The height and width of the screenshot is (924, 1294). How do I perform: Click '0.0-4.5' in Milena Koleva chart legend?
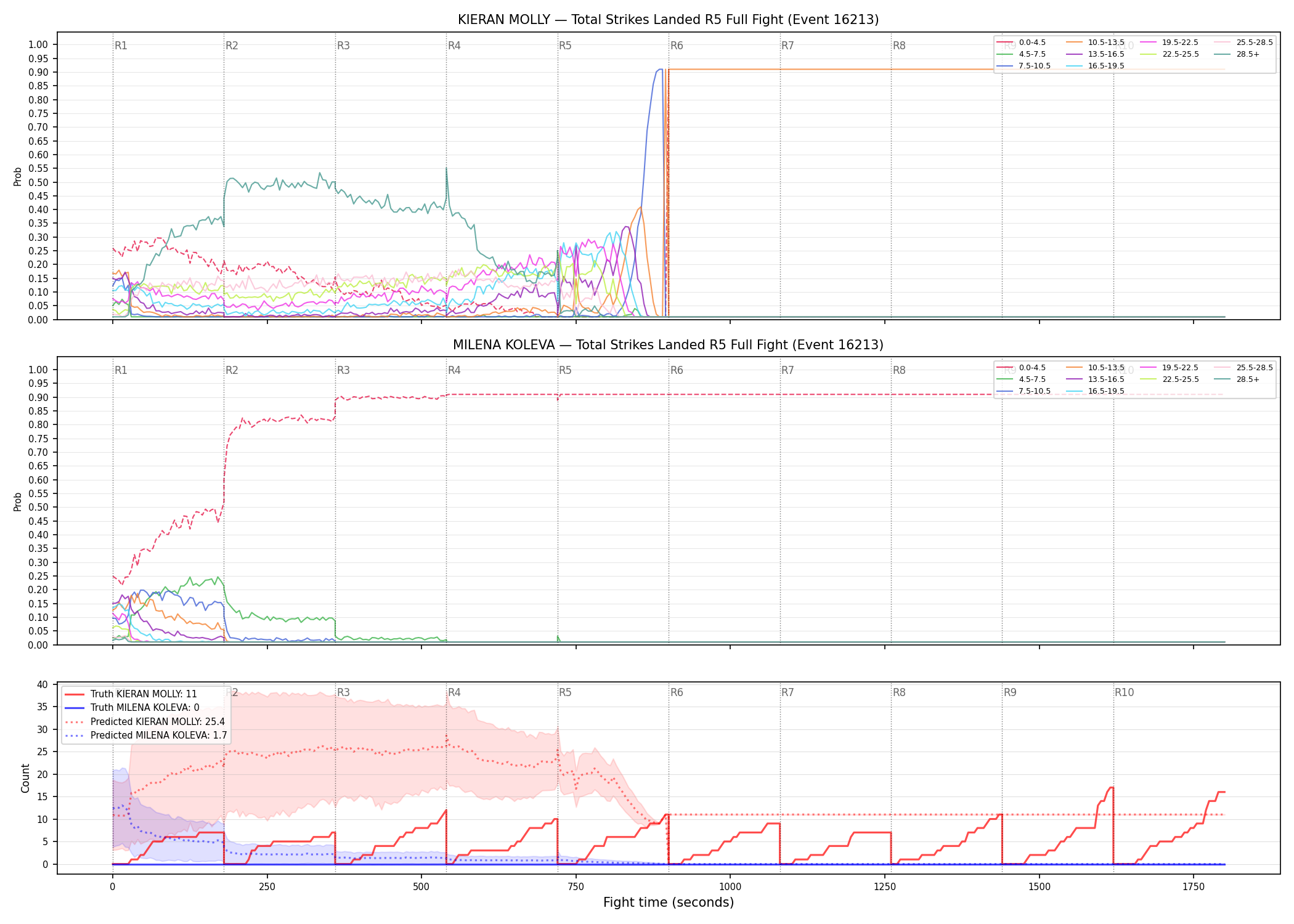coord(1032,368)
